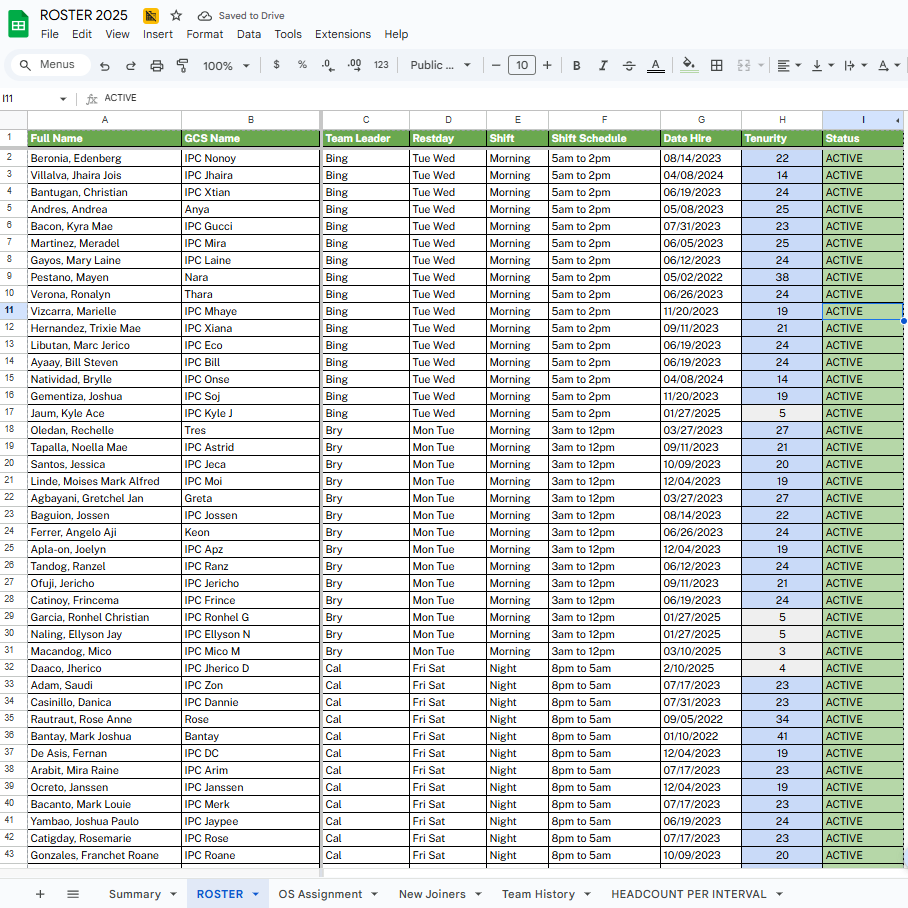The image size is (908, 908).
Task: Open the Name Box dropdown arrow
Action: pyautogui.click(x=63, y=99)
